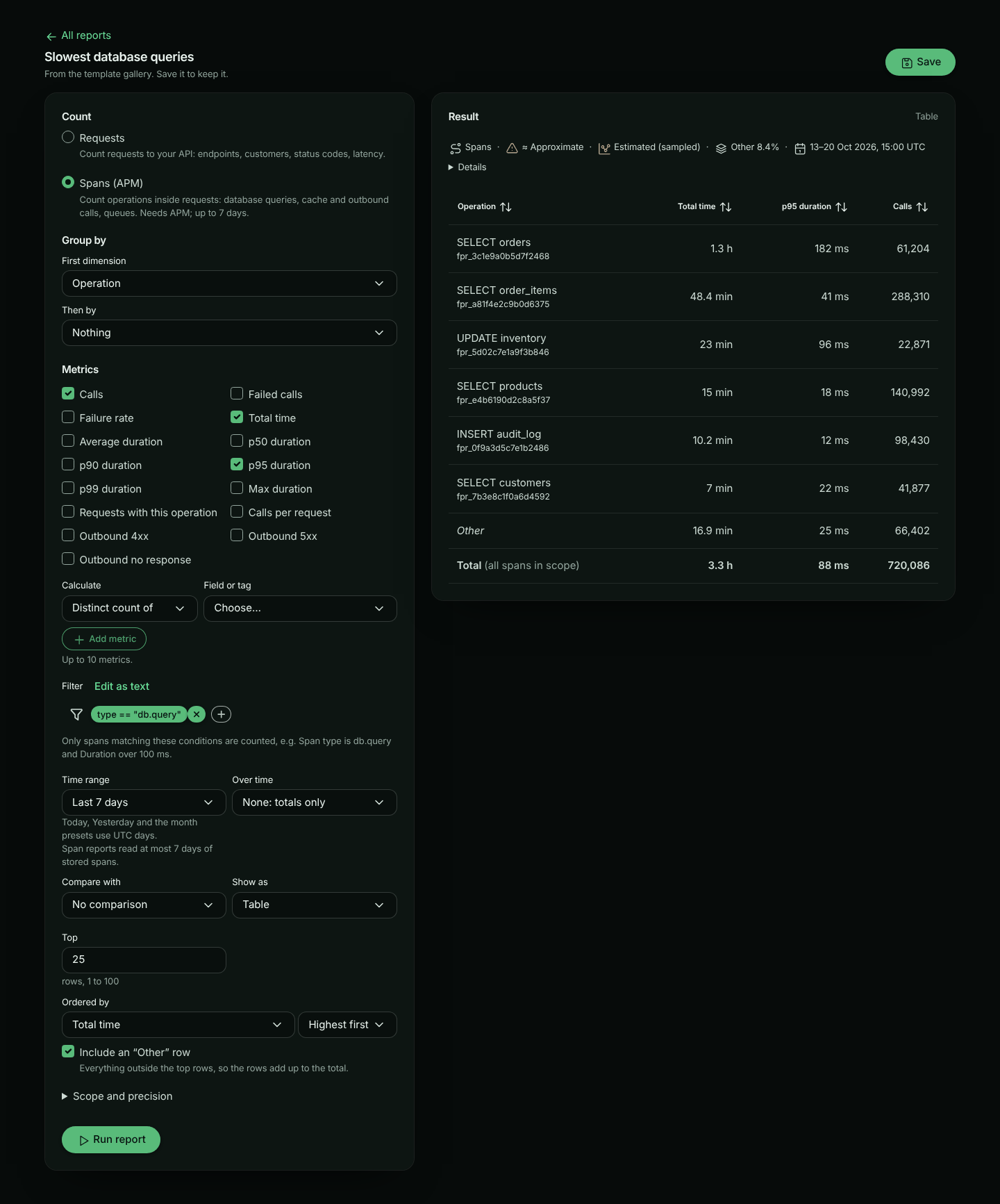1000x1204 pixels.
Task: Open the Show as Table dropdown
Action: [x=315, y=905]
